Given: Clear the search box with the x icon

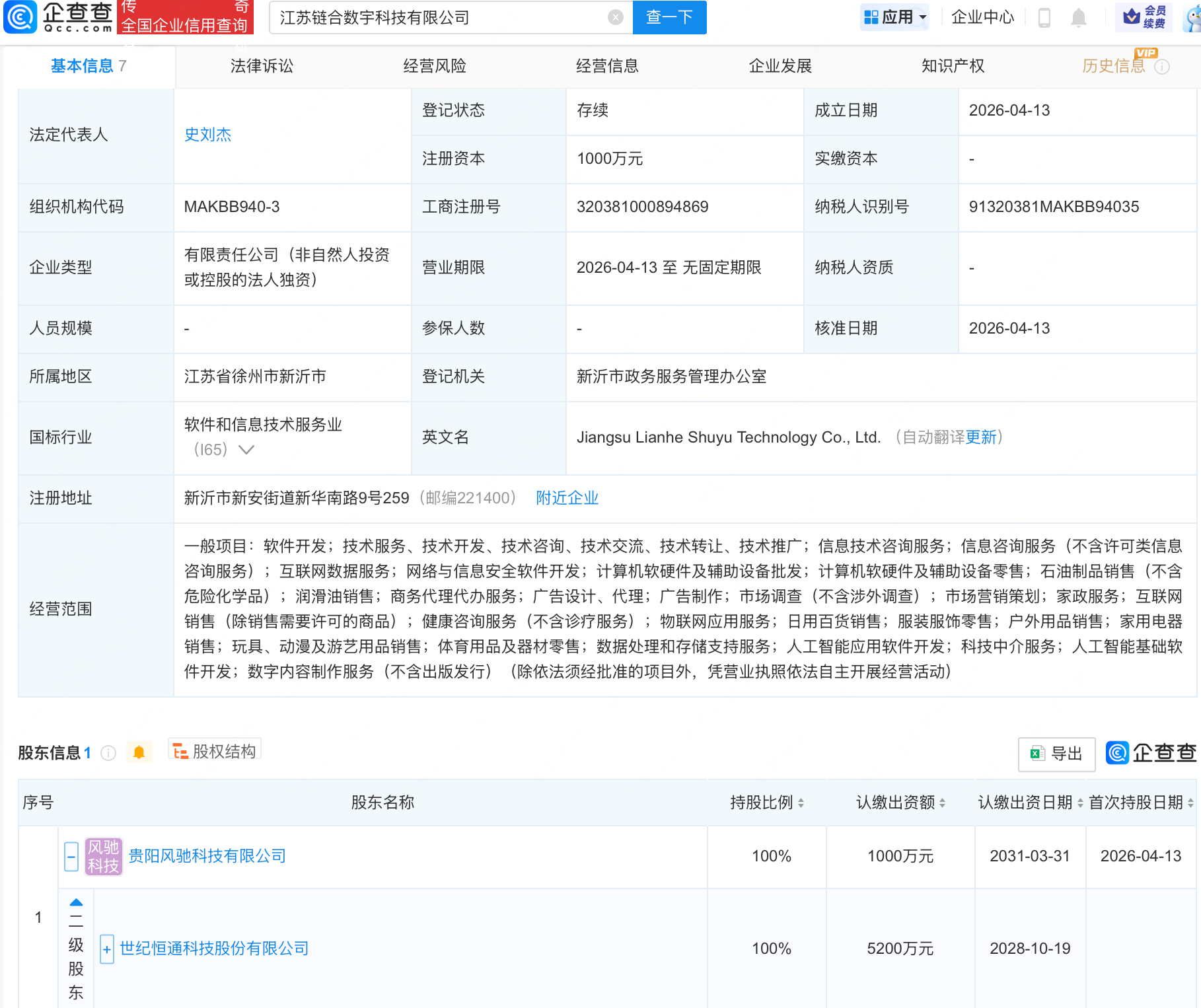Looking at the screenshot, I should click(x=615, y=18).
